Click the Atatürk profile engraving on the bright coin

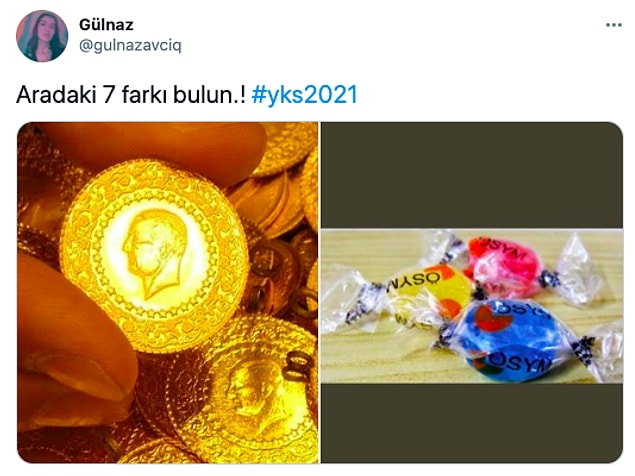(156, 253)
